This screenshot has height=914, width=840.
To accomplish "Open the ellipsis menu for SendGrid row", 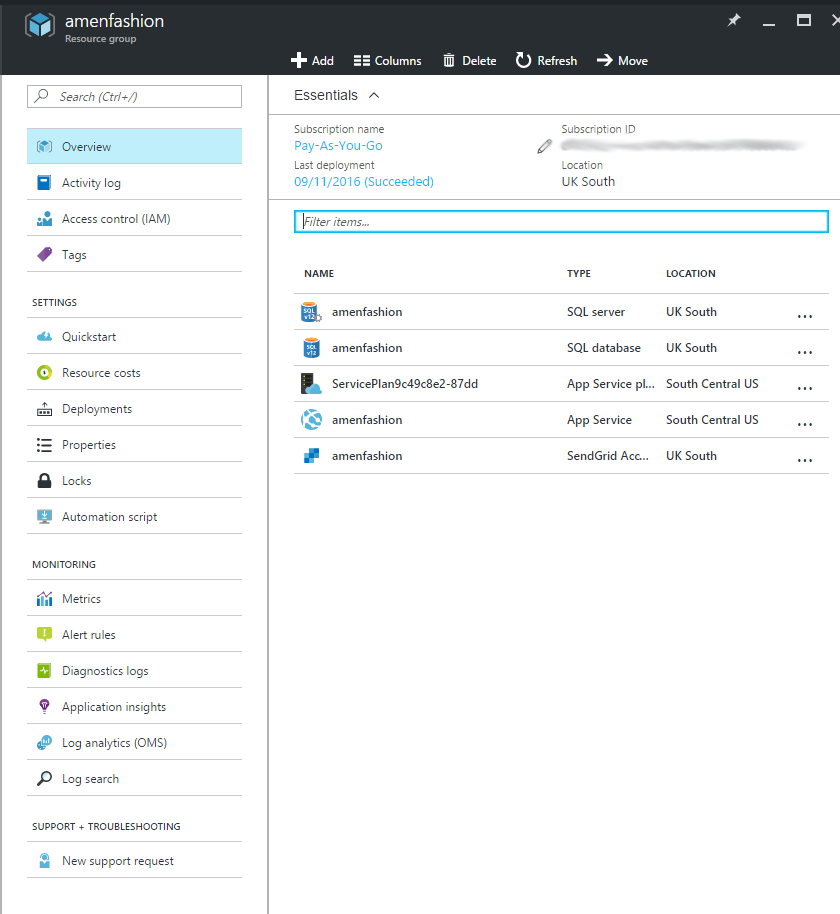I will [804, 460].
